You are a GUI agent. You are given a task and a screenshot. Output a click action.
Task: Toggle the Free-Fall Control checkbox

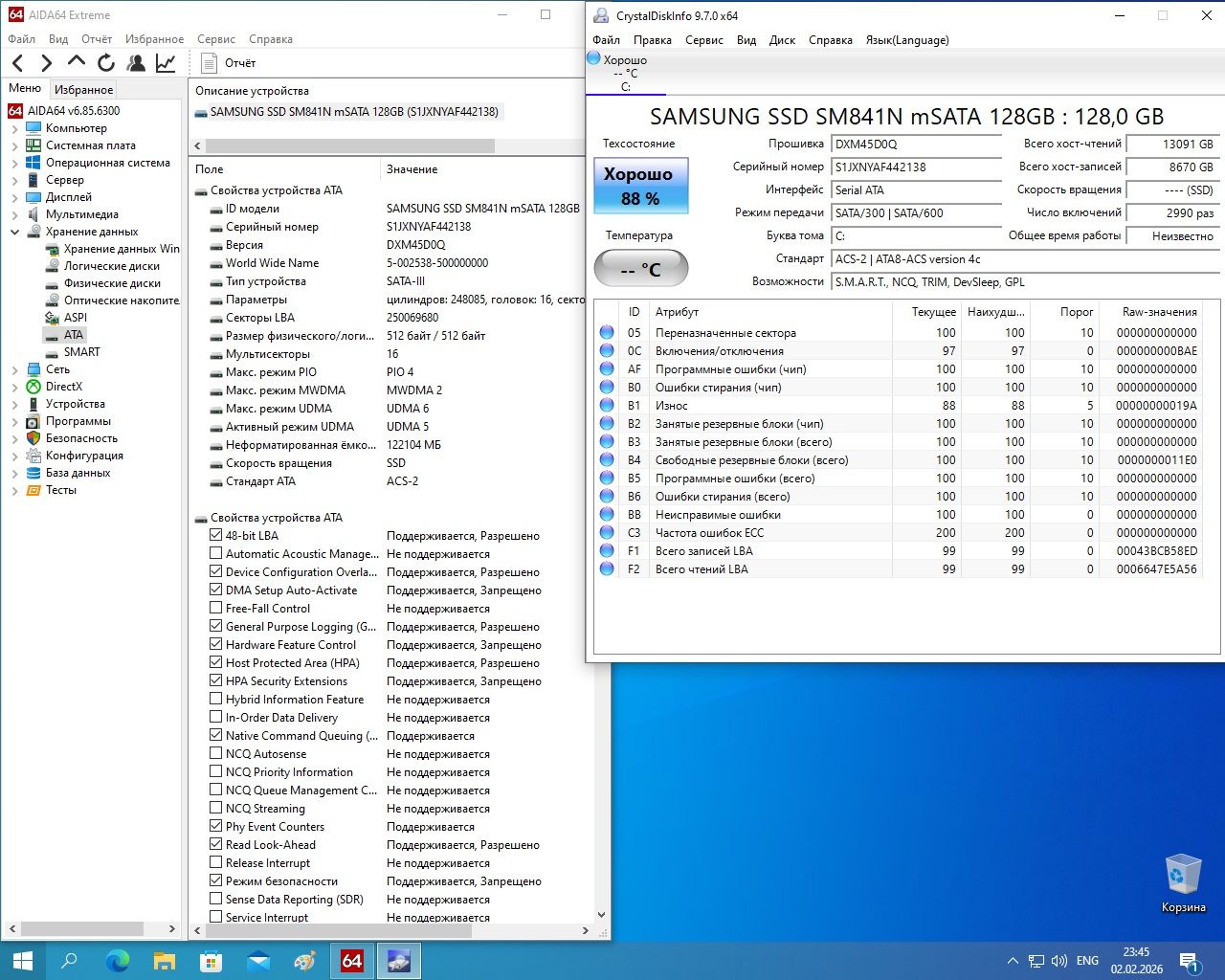click(215, 609)
